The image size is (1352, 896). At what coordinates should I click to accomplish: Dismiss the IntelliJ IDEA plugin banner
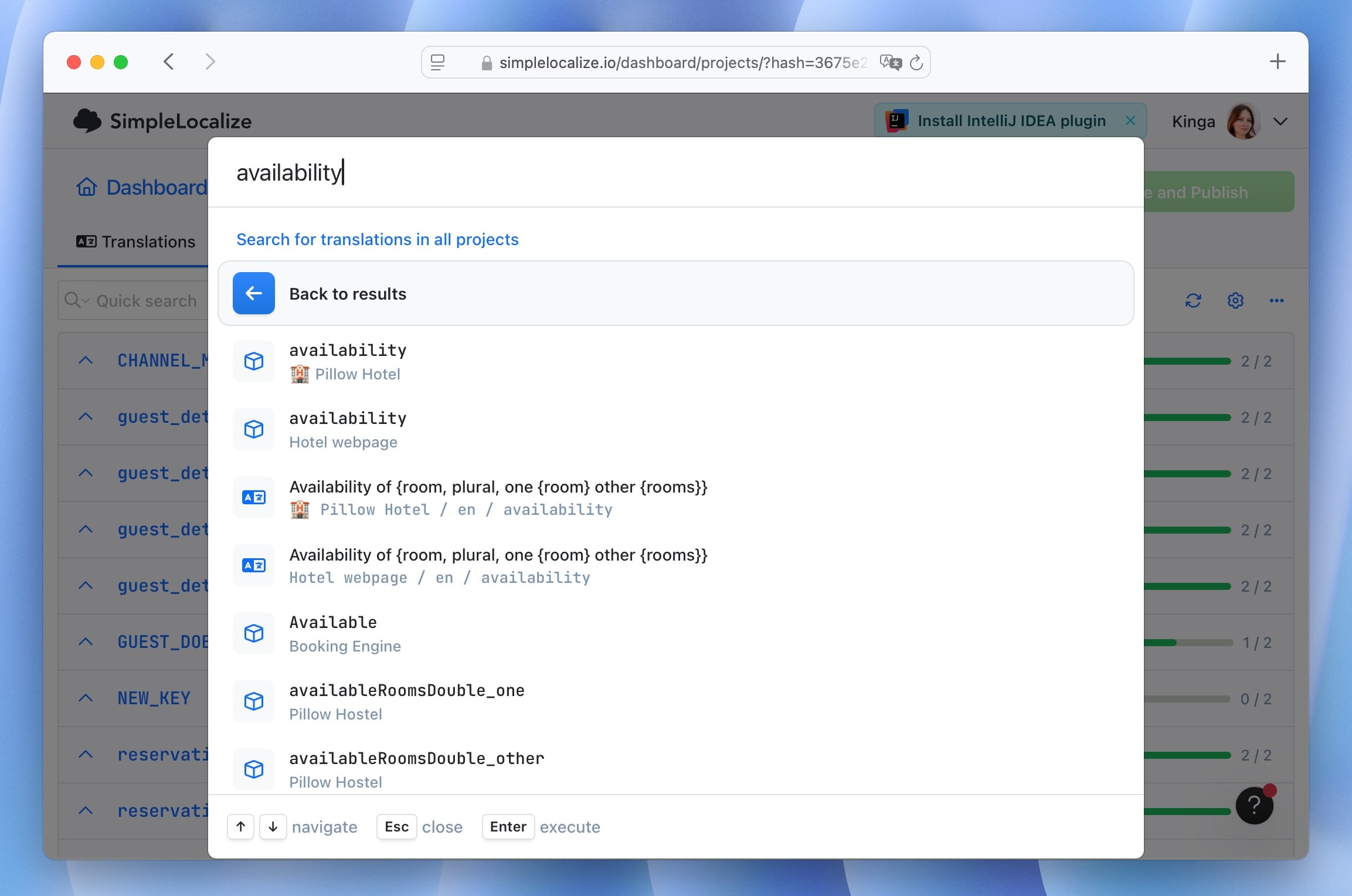pyautogui.click(x=1130, y=120)
